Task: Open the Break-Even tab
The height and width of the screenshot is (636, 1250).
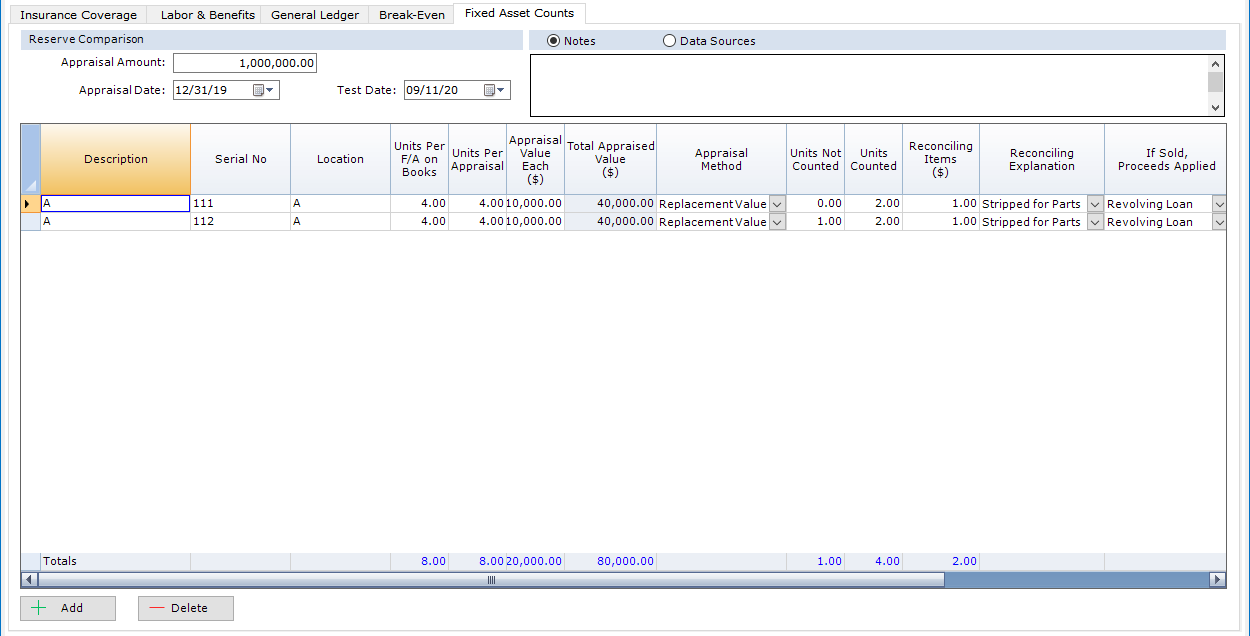Action: [411, 15]
